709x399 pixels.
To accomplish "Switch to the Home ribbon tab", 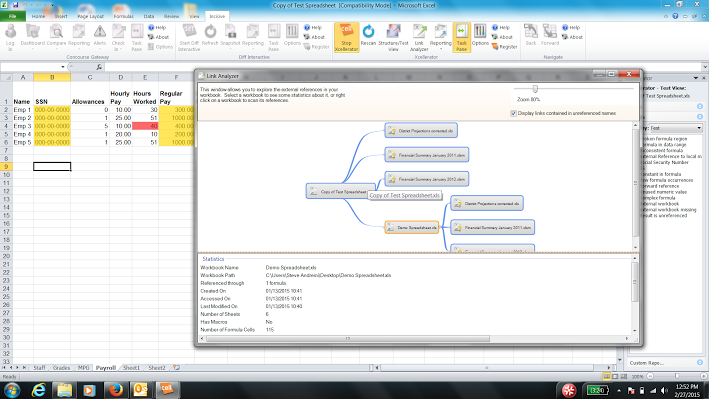I will coord(38,16).
